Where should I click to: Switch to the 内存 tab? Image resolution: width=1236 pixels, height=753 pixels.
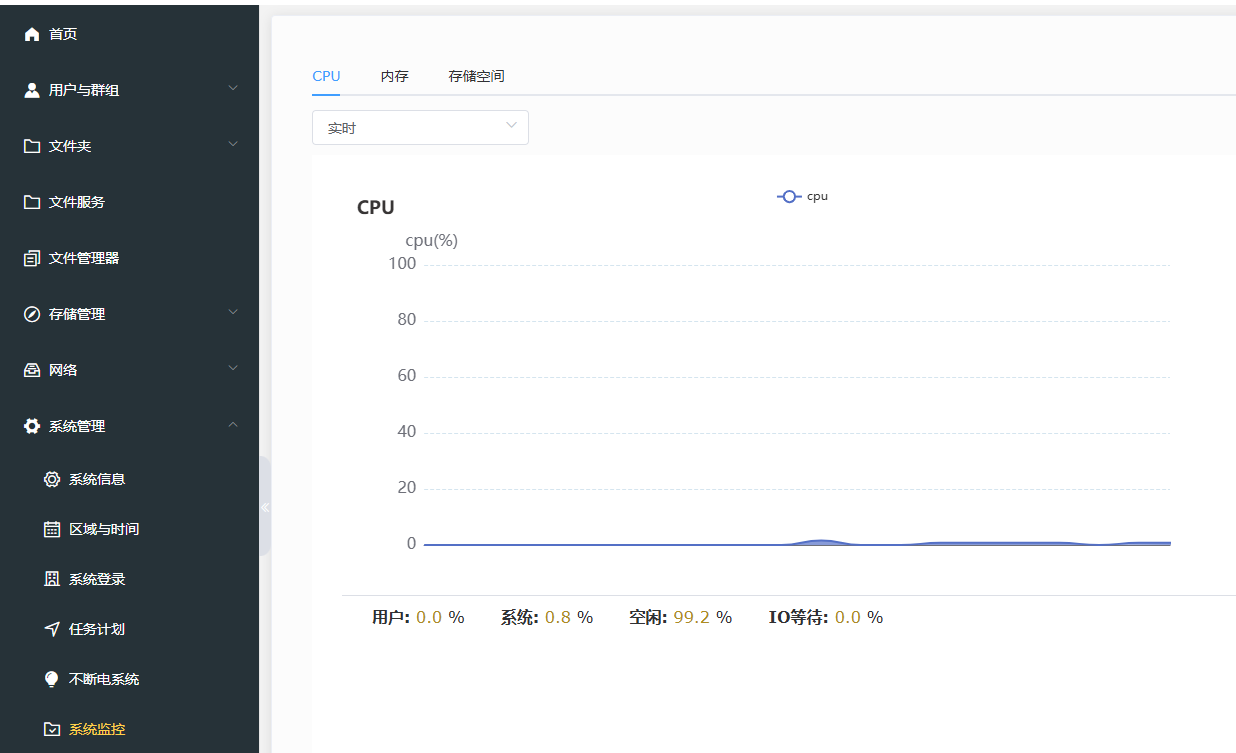(394, 75)
